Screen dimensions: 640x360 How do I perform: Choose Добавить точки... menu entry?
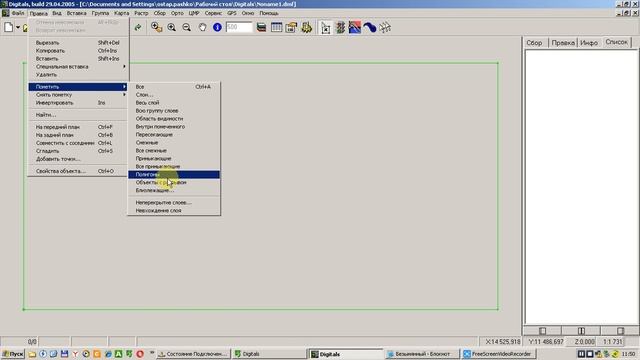pyautogui.click(x=78, y=159)
